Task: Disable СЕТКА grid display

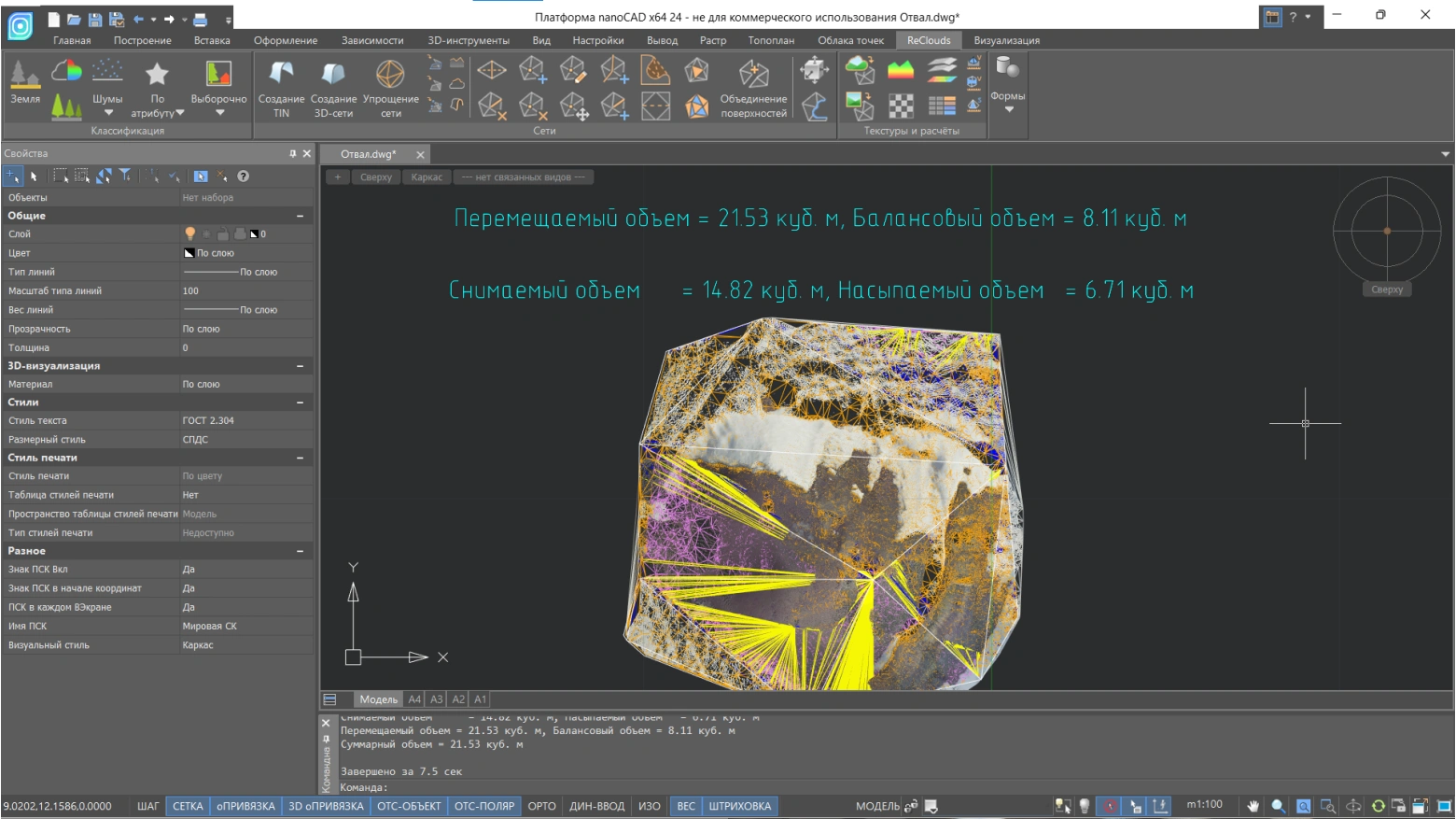Action: click(x=188, y=806)
